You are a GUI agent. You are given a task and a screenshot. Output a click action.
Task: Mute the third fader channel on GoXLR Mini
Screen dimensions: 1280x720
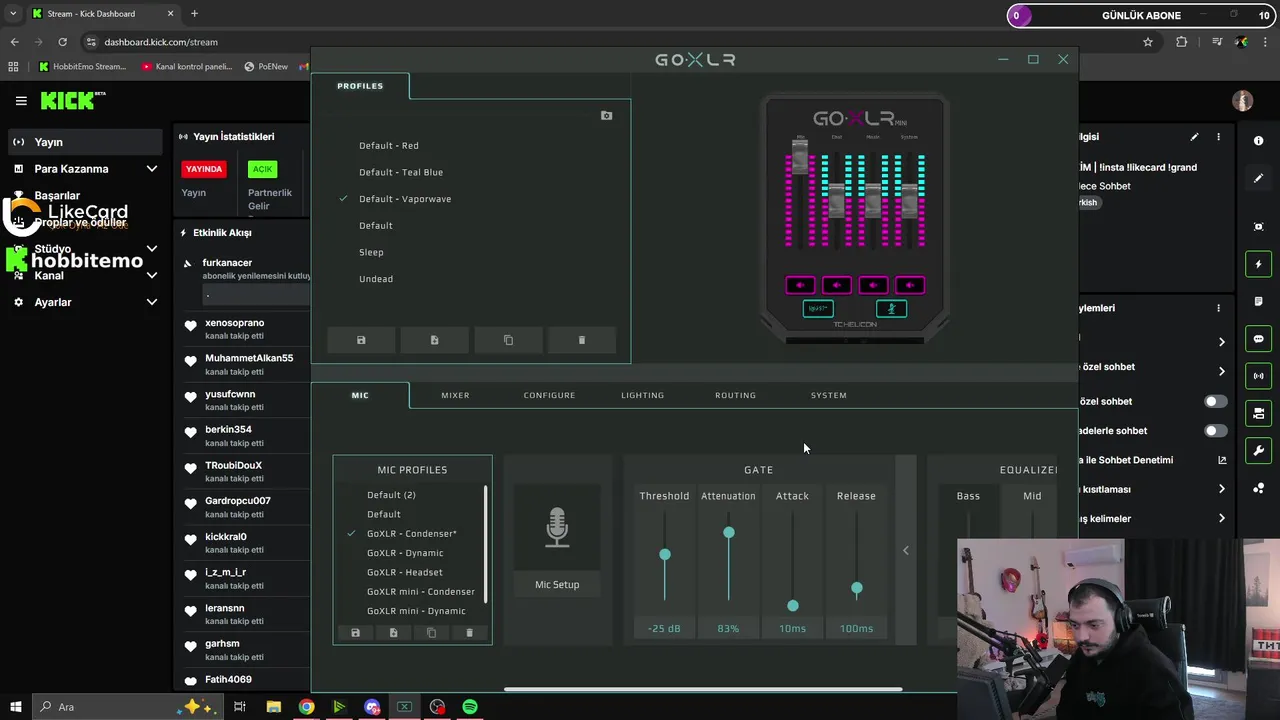point(873,285)
